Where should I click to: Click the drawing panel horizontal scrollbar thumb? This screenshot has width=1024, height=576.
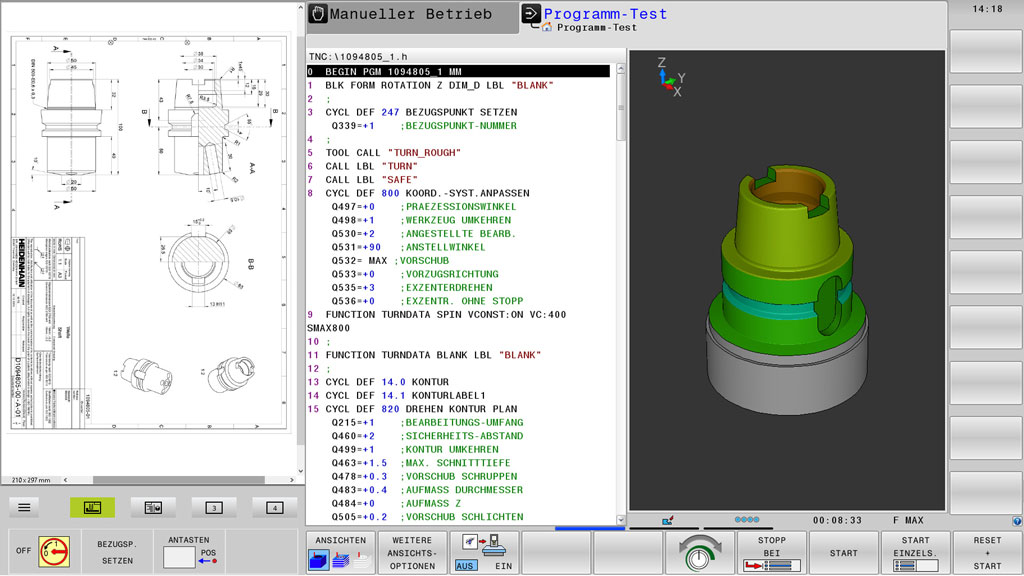coord(178,480)
